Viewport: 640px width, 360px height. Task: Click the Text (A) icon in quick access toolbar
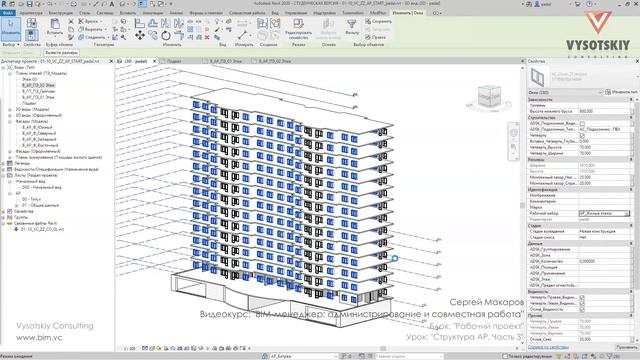pos(111,4)
